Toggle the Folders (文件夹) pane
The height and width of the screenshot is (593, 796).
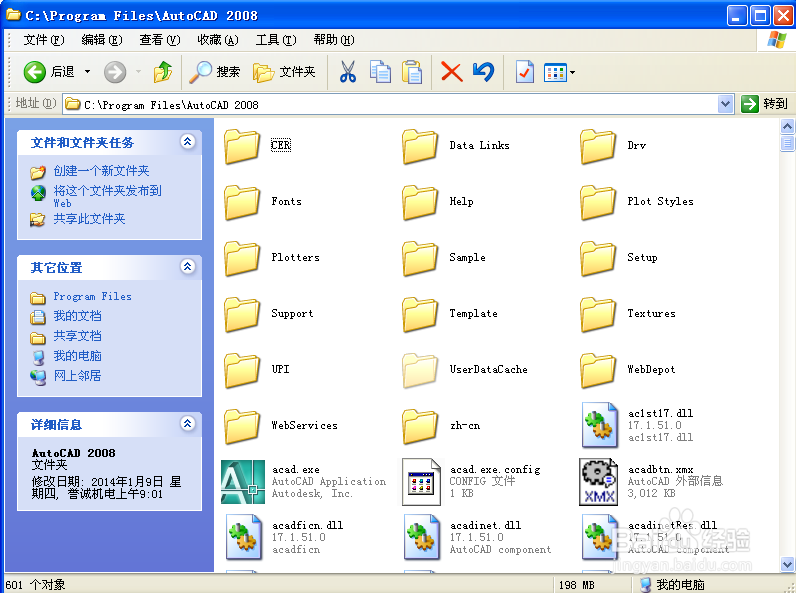[284, 72]
